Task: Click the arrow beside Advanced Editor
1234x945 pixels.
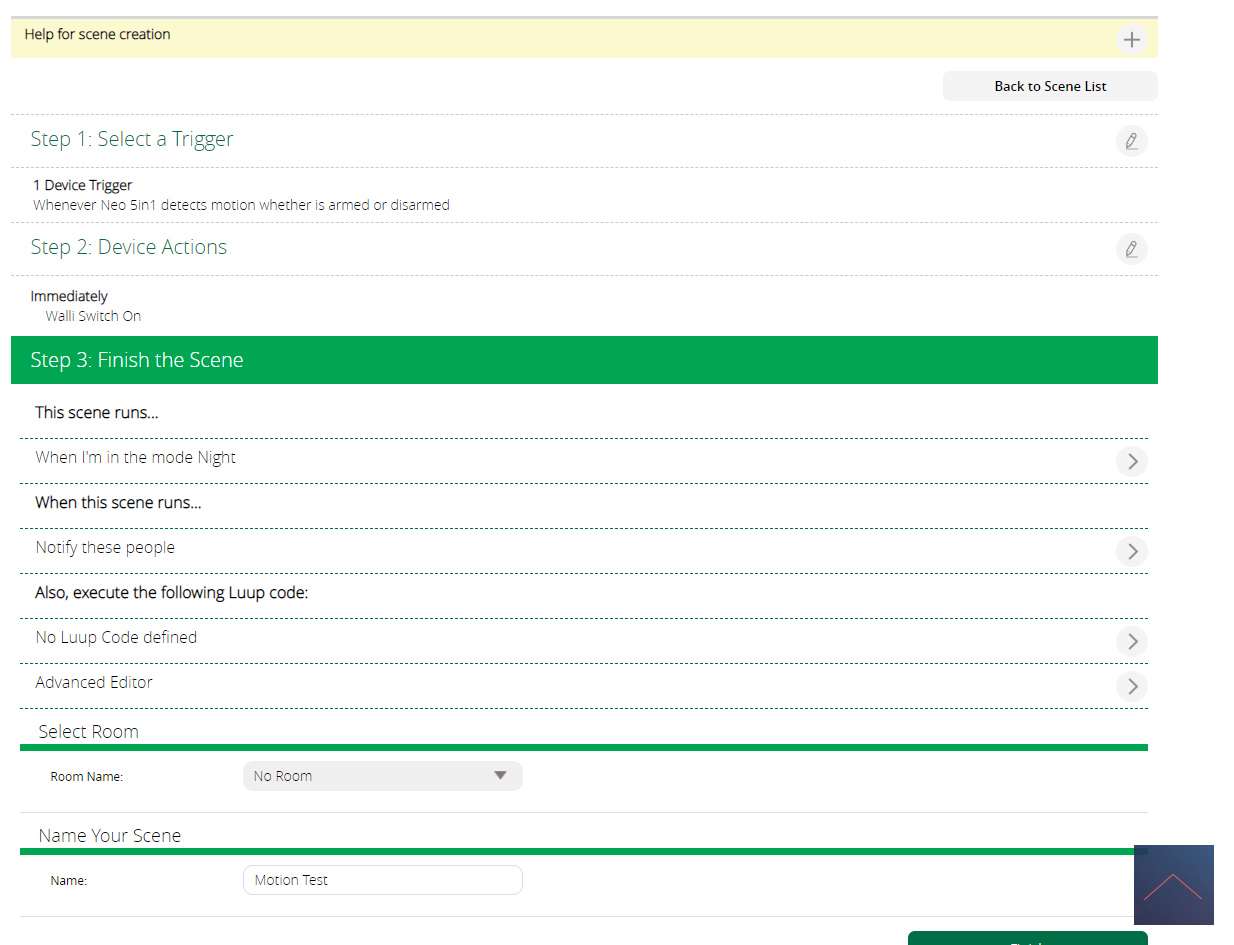Action: (1132, 686)
